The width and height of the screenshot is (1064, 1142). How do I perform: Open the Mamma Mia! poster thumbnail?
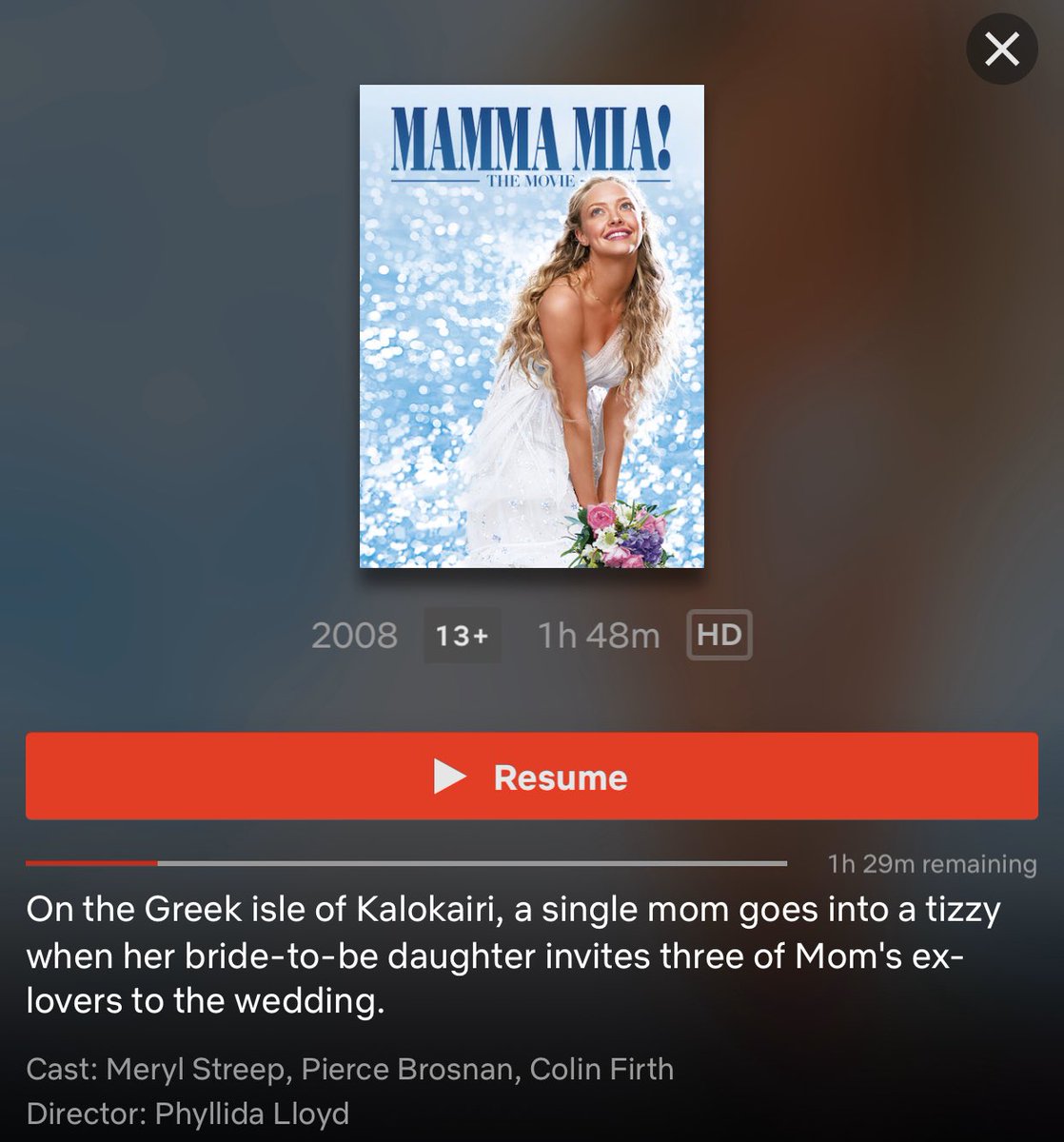tap(532, 326)
